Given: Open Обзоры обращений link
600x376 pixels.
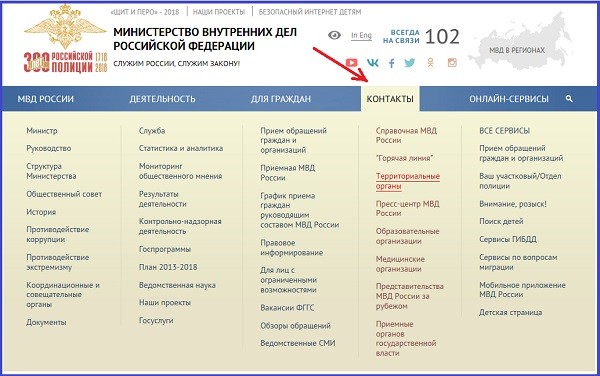Looking at the screenshot, I should (x=295, y=326).
